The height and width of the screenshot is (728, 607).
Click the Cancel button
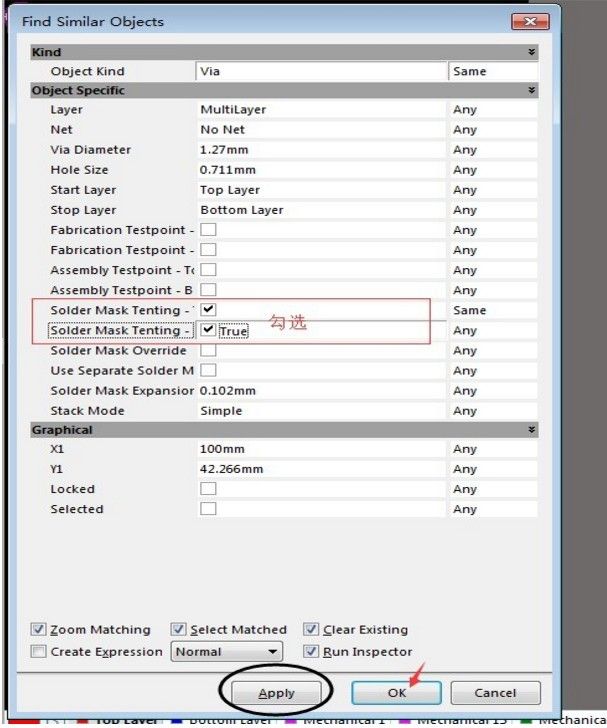(x=495, y=693)
